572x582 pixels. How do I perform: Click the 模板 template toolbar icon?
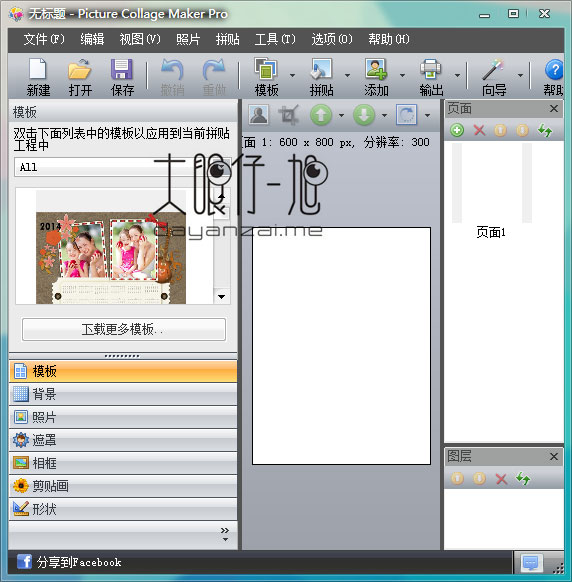tap(266, 69)
